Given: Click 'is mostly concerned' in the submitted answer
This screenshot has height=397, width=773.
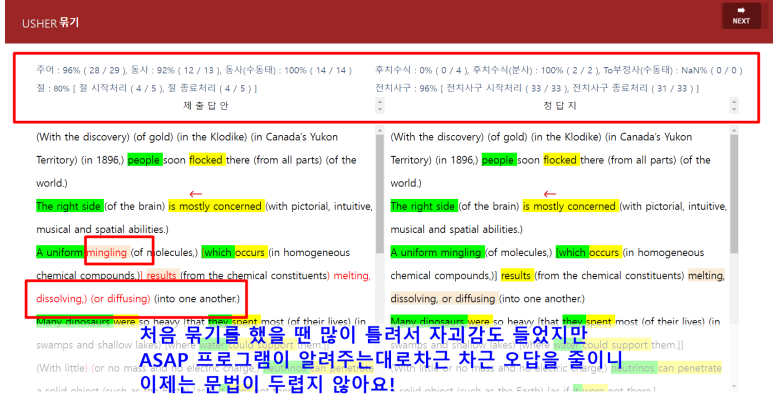Looking at the screenshot, I should 216,206.
